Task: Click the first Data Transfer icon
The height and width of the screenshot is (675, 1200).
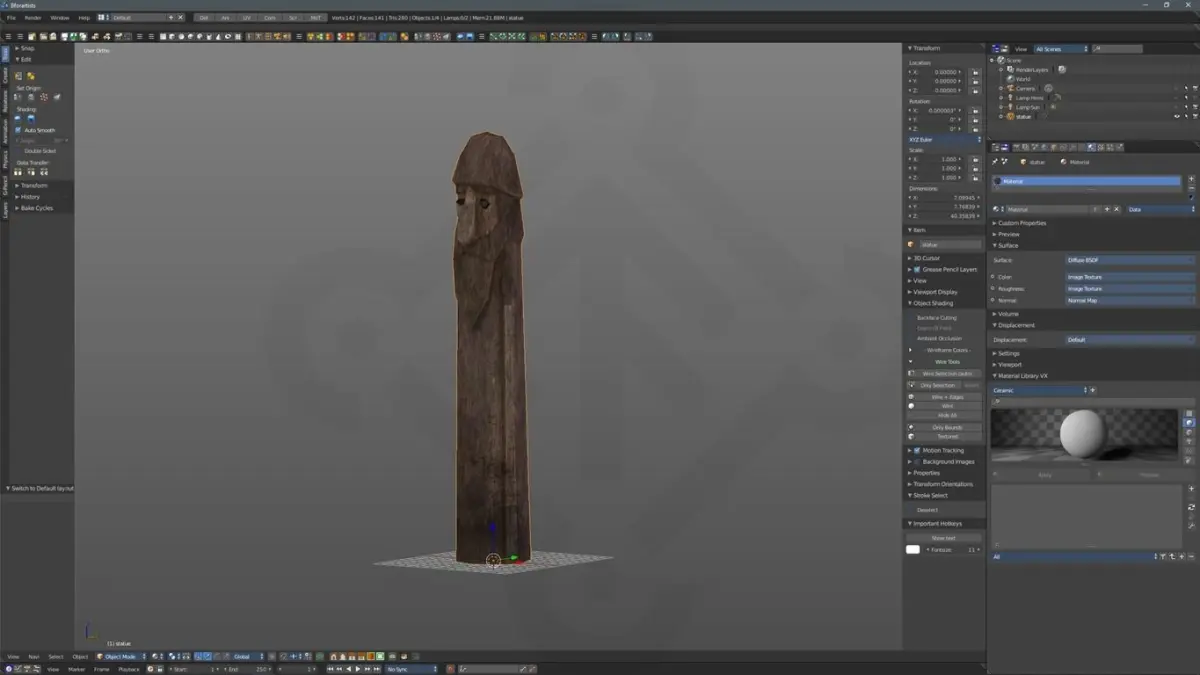Action: pyautogui.click(x=18, y=172)
